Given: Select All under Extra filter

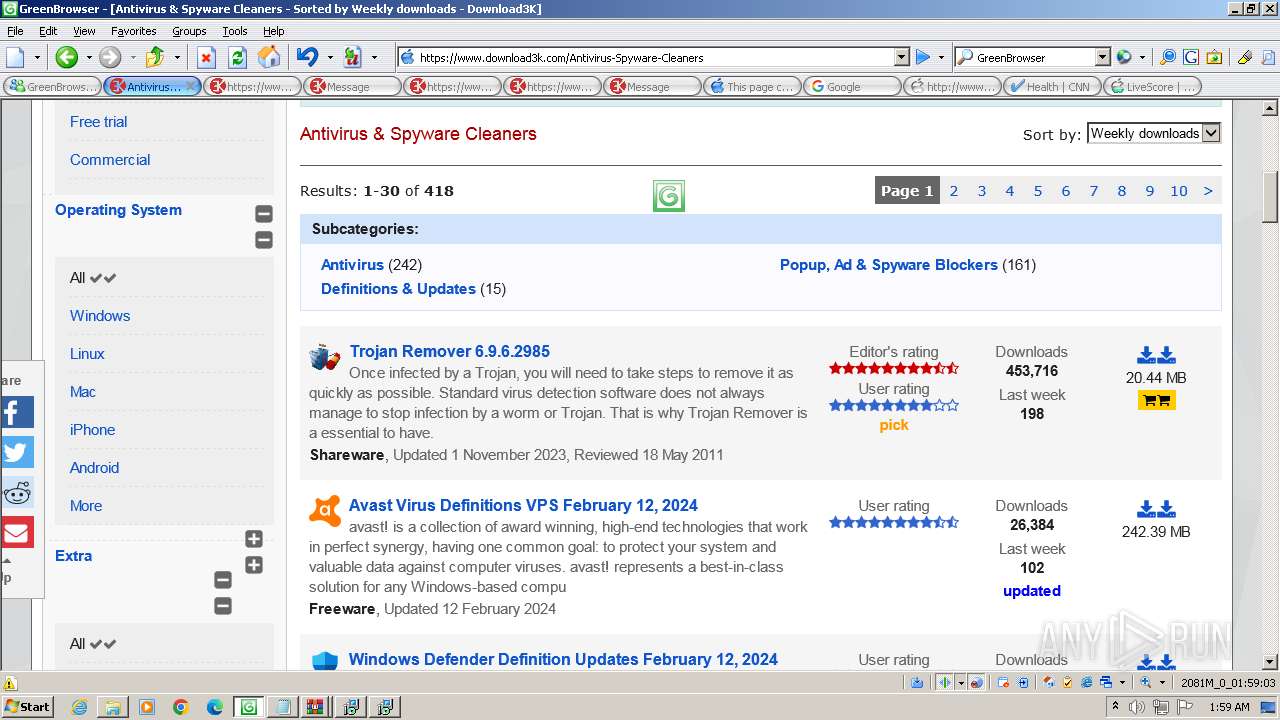Looking at the screenshot, I should 93,644.
